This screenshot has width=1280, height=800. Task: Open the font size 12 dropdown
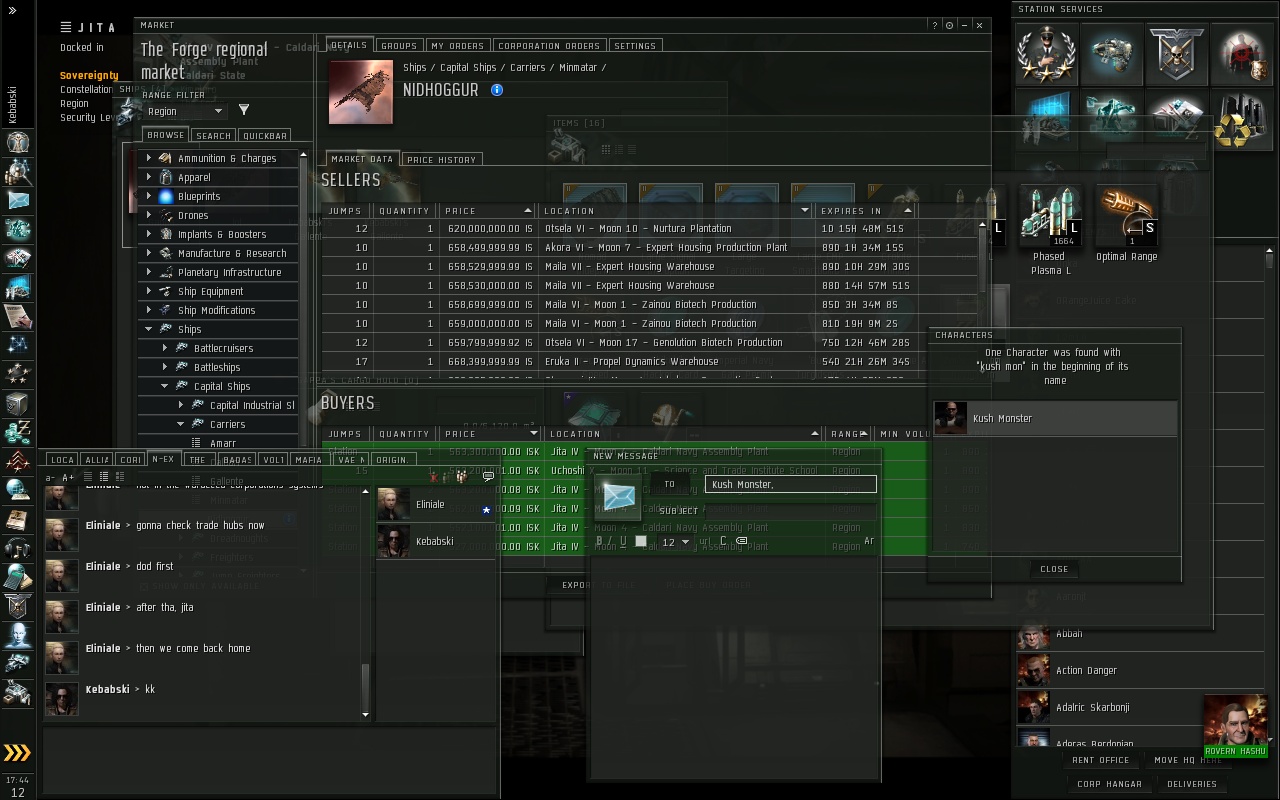click(x=675, y=542)
